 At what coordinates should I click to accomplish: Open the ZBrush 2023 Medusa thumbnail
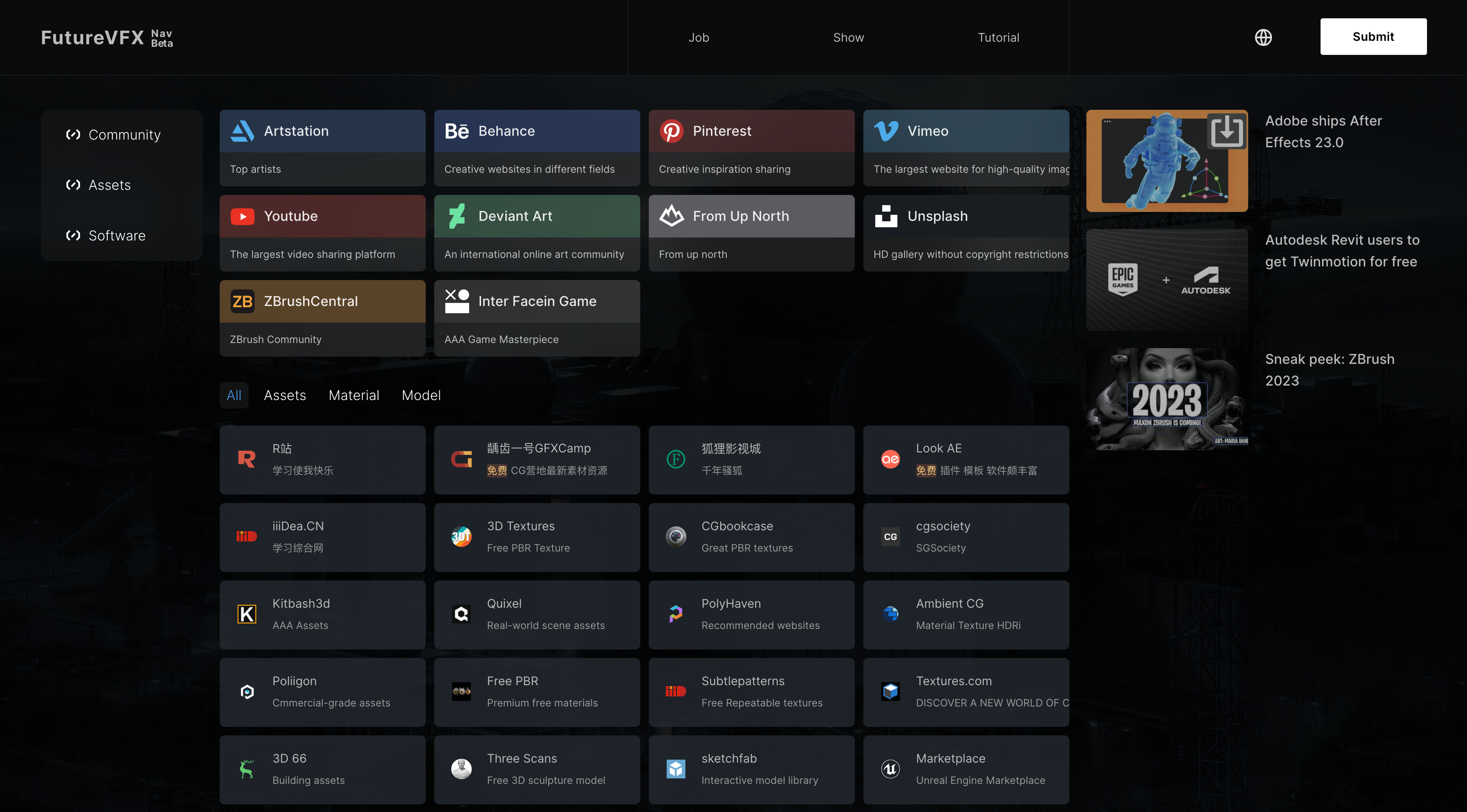click(x=1166, y=399)
